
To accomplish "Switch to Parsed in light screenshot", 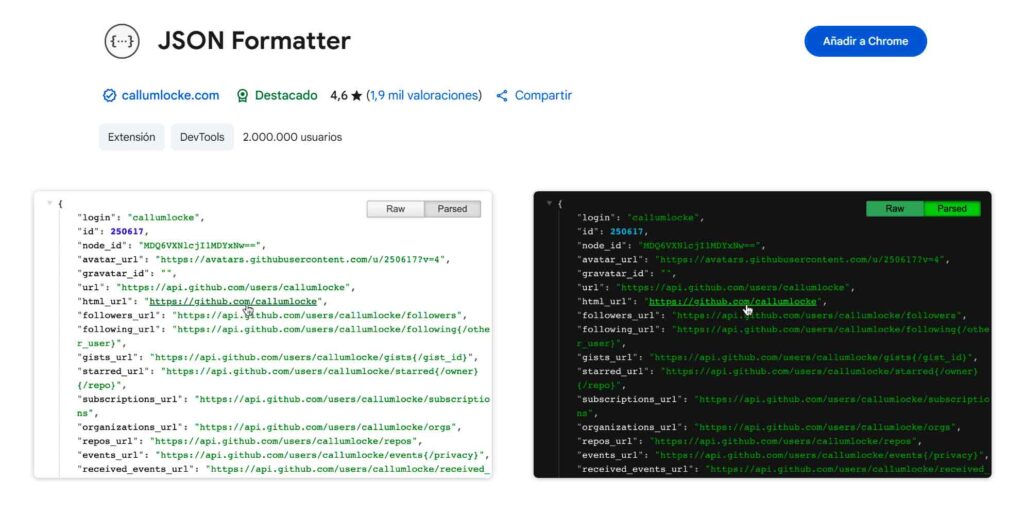I will [453, 209].
